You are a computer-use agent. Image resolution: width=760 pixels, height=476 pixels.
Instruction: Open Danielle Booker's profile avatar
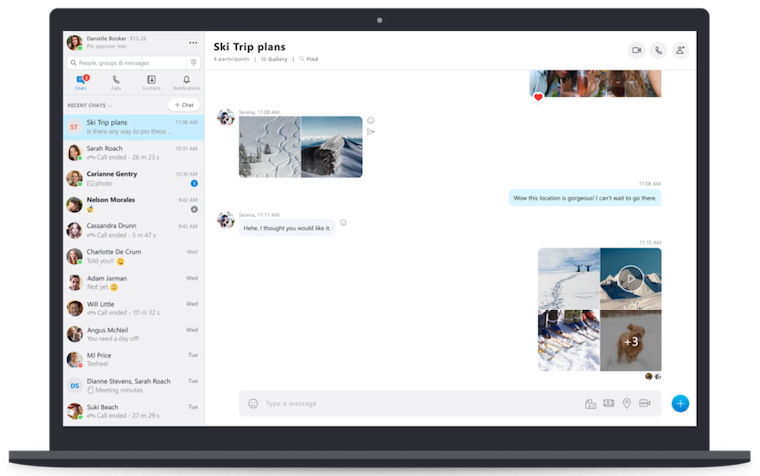click(74, 42)
